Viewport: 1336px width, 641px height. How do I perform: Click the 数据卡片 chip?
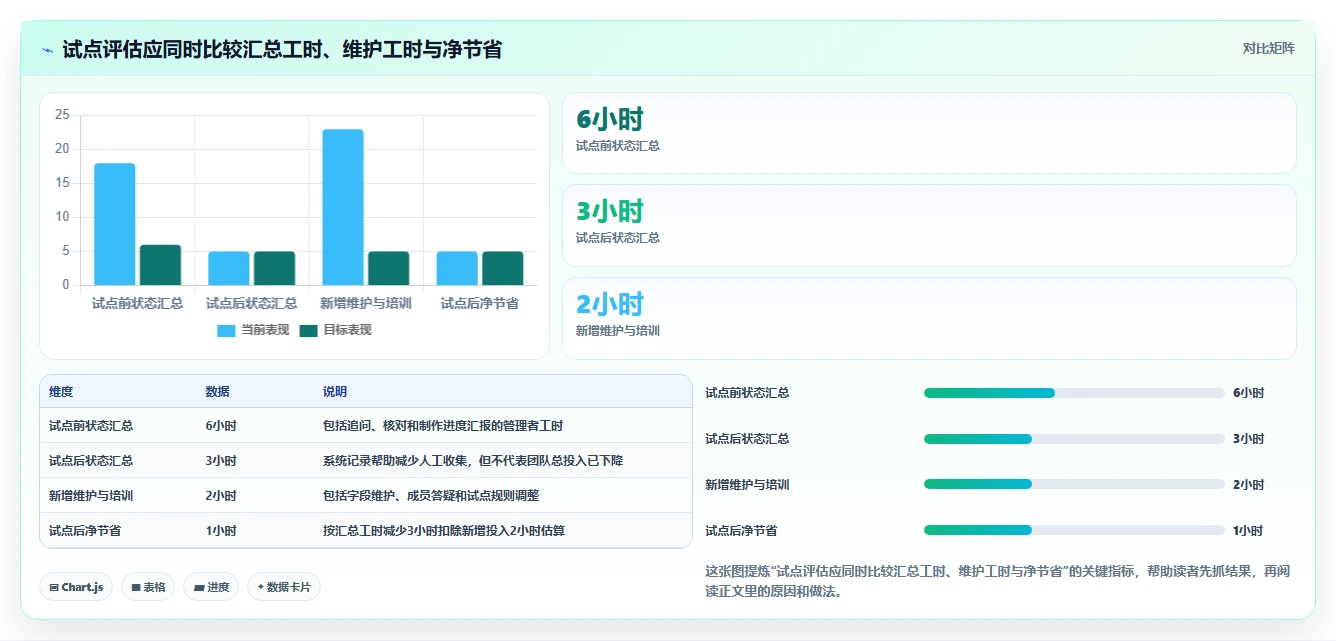pyautogui.click(x=284, y=587)
